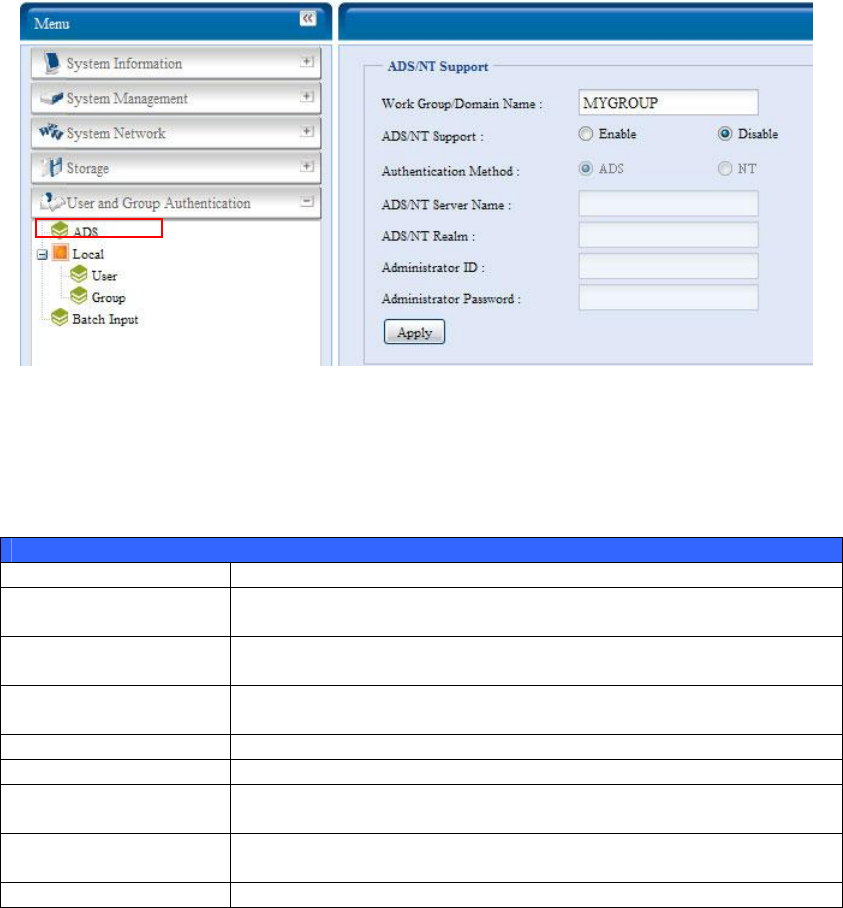This screenshot has width=843, height=908.
Task: Expand System Information with plus button
Action: 307,61
